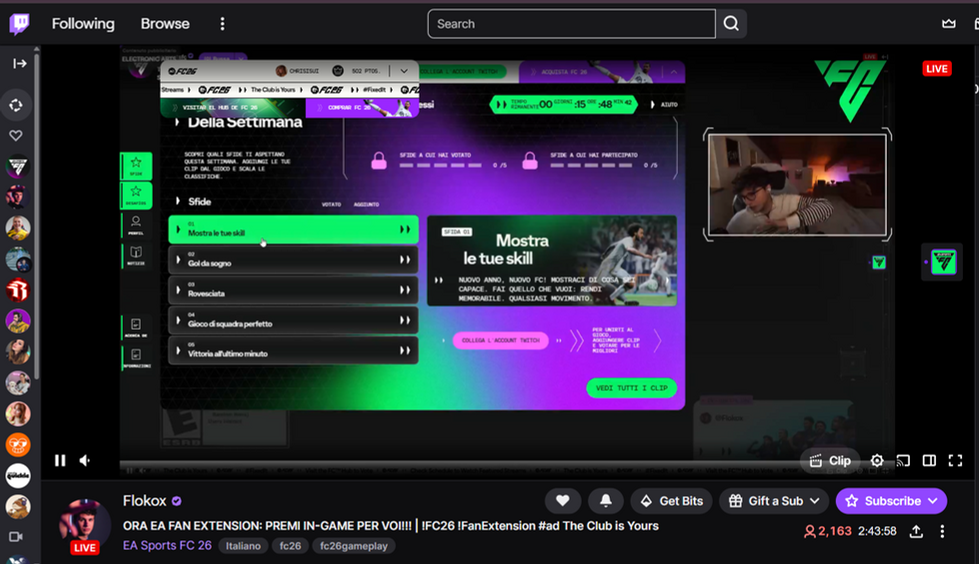Open the followed channels heart icon
The width and height of the screenshot is (979, 564).
(16, 135)
